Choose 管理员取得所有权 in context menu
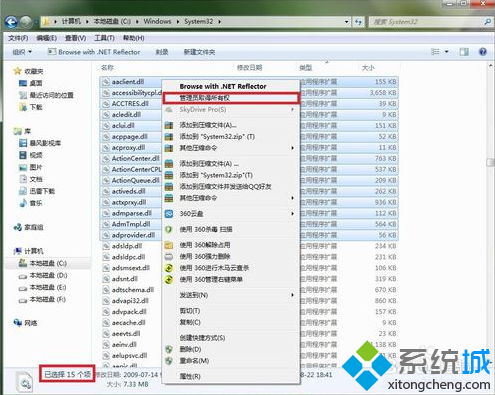The image size is (495, 395). click(231, 98)
